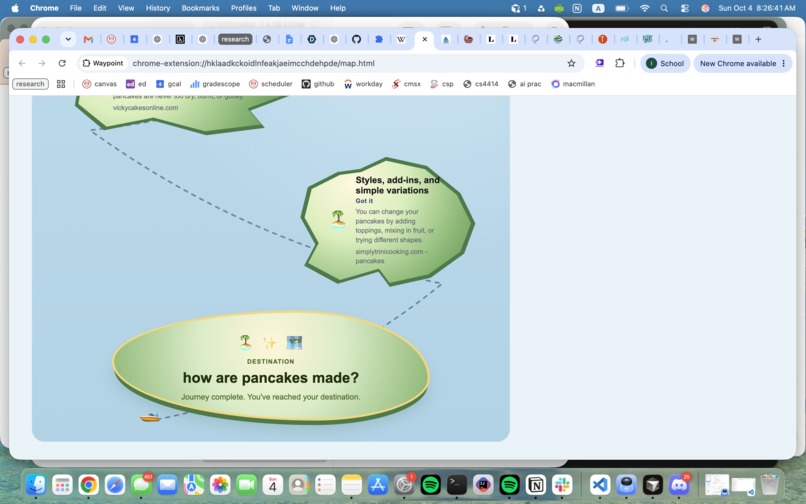Open the canvas bookmark
This screenshot has height=504, width=806.
pyautogui.click(x=99, y=84)
